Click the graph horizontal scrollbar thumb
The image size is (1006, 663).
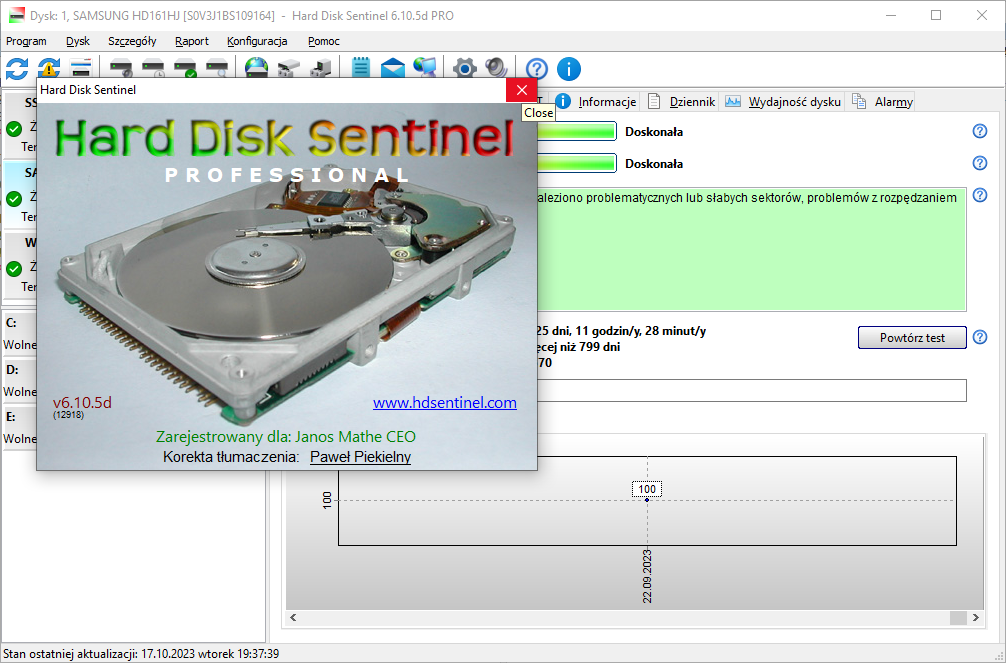tap(958, 617)
